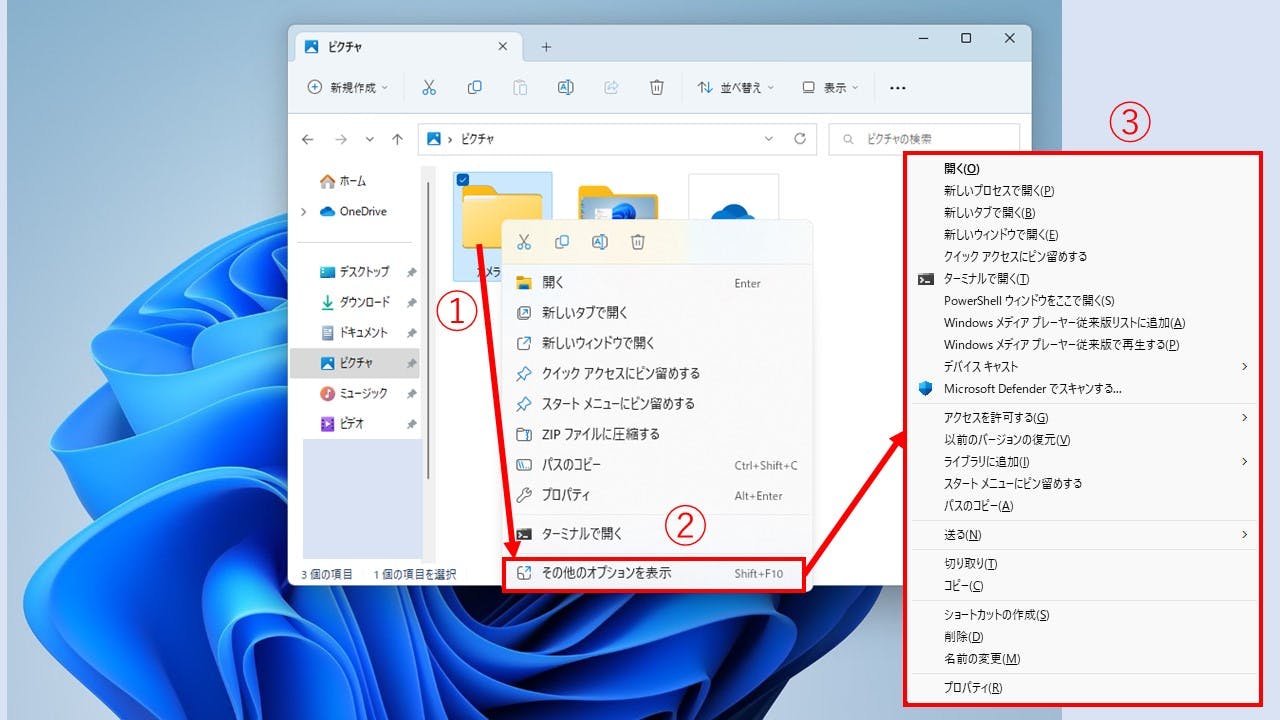Click the Copy icon in context menu
Image resolution: width=1280 pixels, height=720 pixels.
pyautogui.click(x=561, y=242)
